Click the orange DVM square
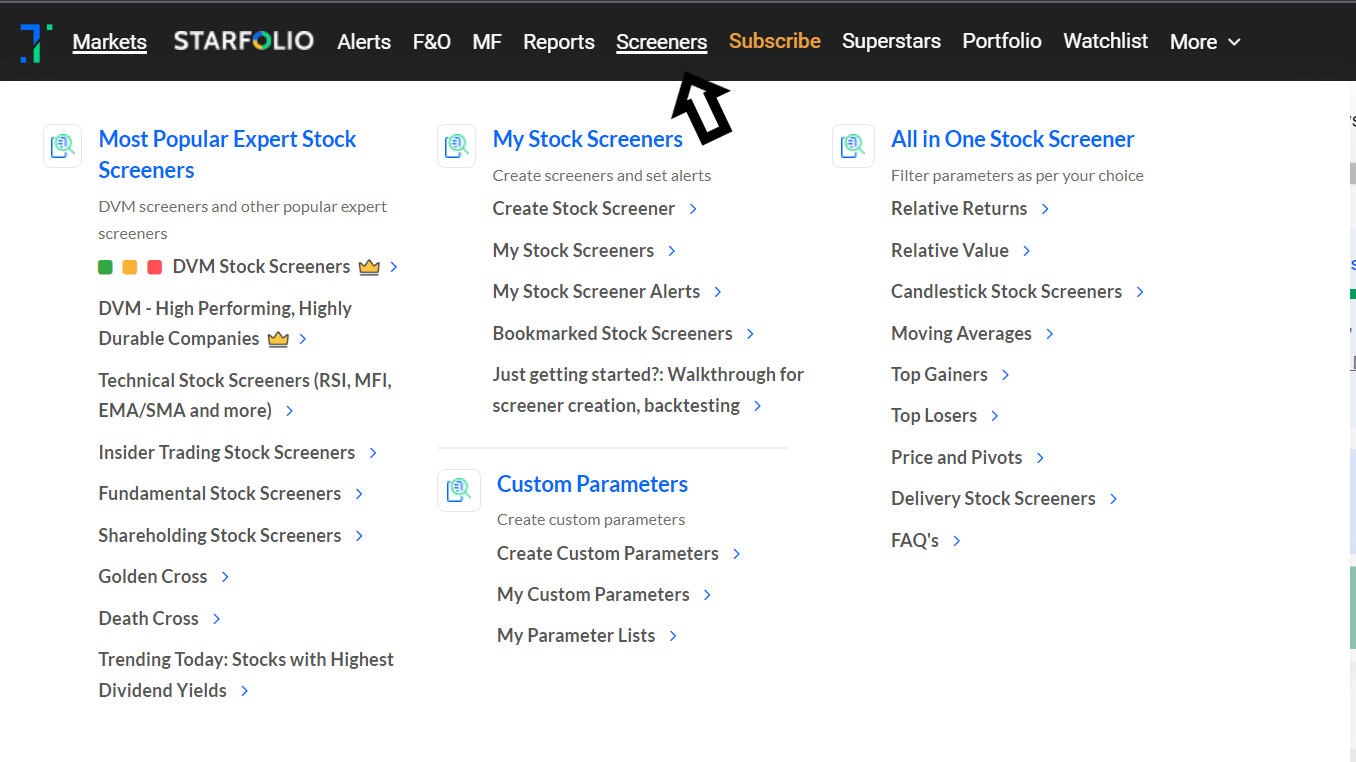The width and height of the screenshot is (1356, 762). [x=130, y=267]
